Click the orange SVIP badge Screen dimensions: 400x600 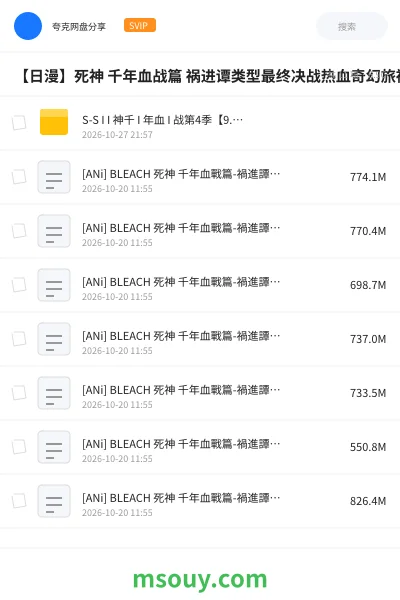pos(140,25)
